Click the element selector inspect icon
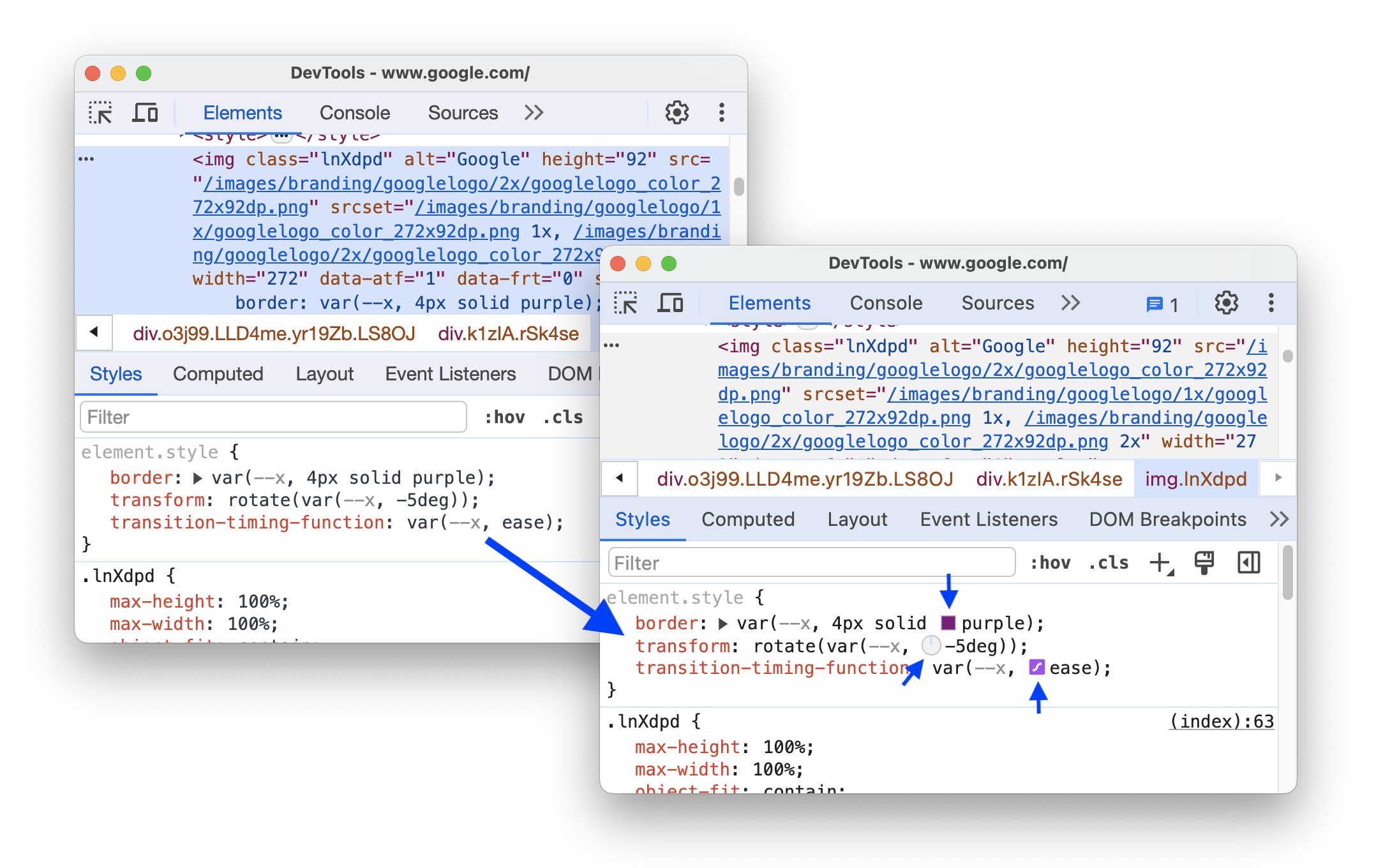Viewport: 1376px width, 868px height. (x=100, y=112)
